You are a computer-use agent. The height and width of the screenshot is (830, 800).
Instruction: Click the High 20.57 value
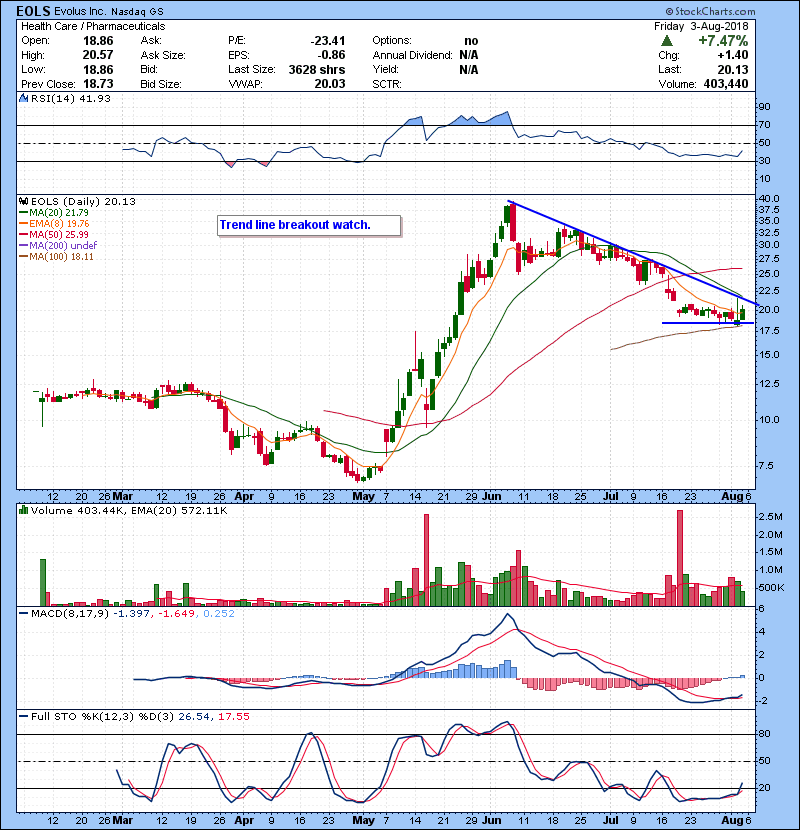pyautogui.click(x=98, y=55)
